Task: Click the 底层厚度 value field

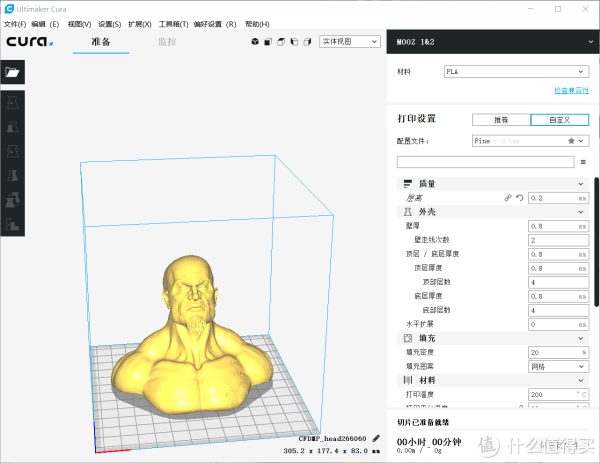Action: [558, 296]
